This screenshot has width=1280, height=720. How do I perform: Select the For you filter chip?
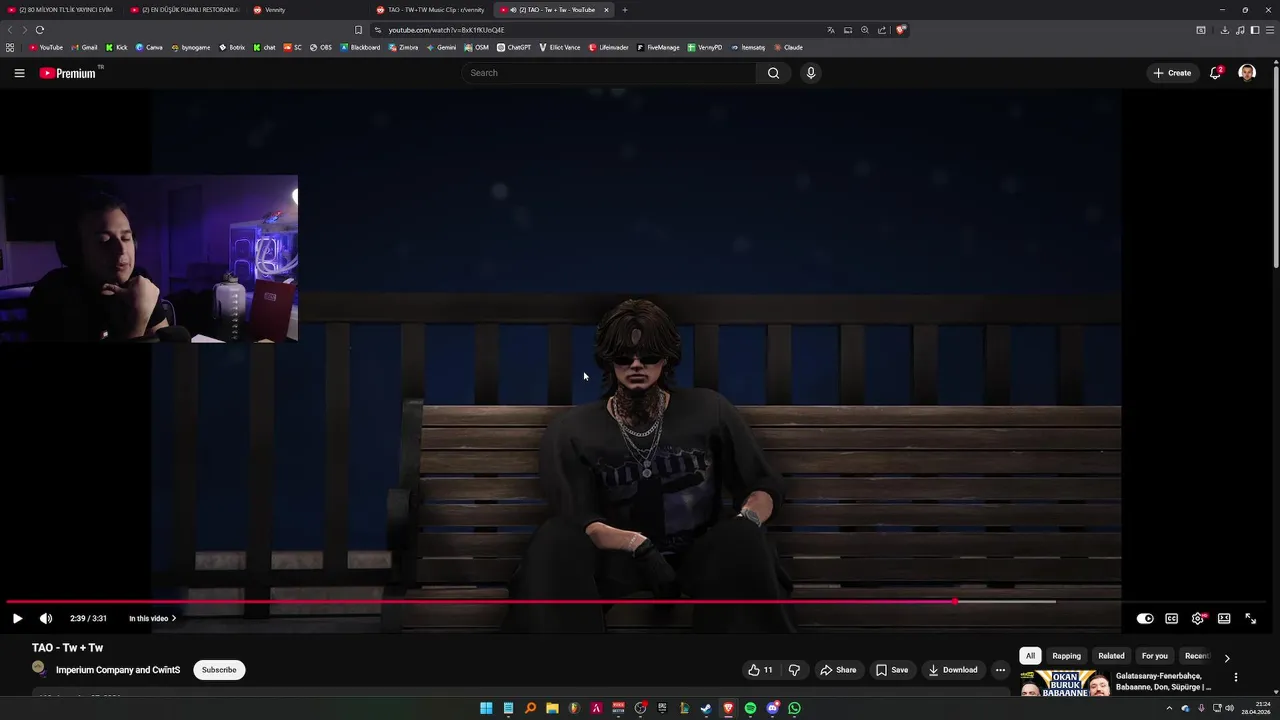click(1154, 656)
